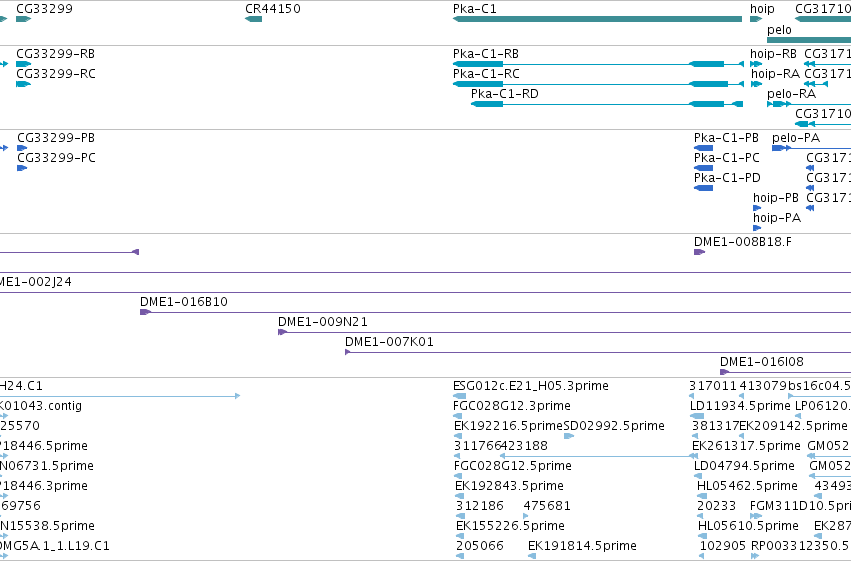Screen dimensions: 851x561
Task: Select transcript Pka-C1-RC
Action: [x=598, y=84]
